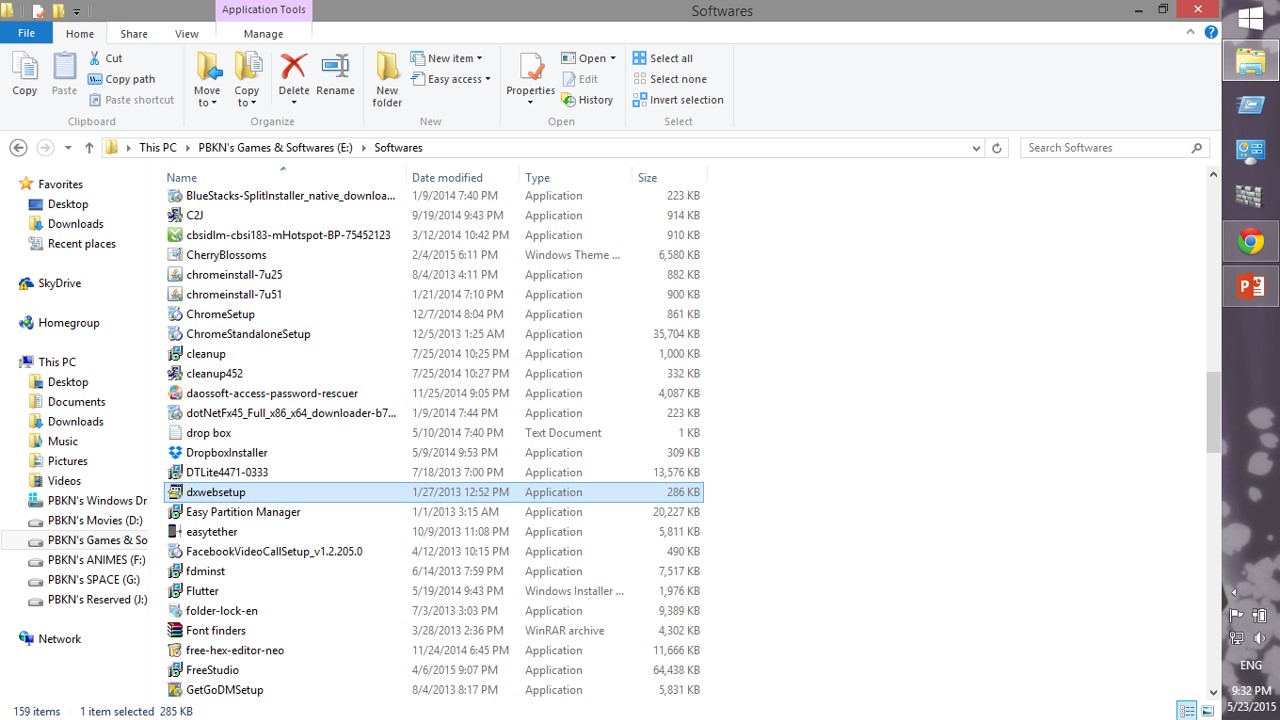The width and height of the screenshot is (1280, 720).
Task: Click the Move to icon
Action: pyautogui.click(x=207, y=78)
